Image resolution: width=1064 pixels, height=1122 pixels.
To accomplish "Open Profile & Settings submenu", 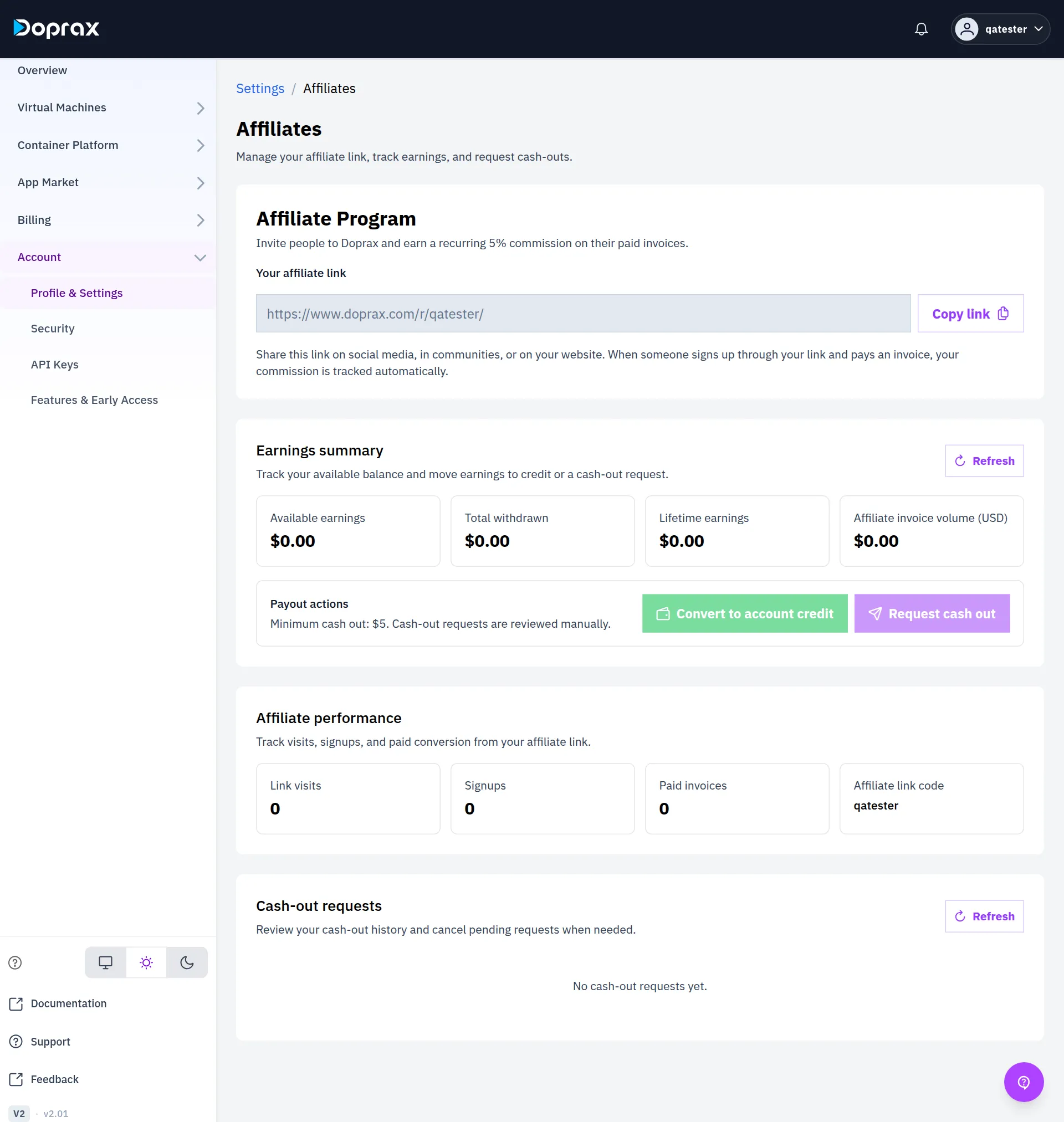I will click(108, 293).
